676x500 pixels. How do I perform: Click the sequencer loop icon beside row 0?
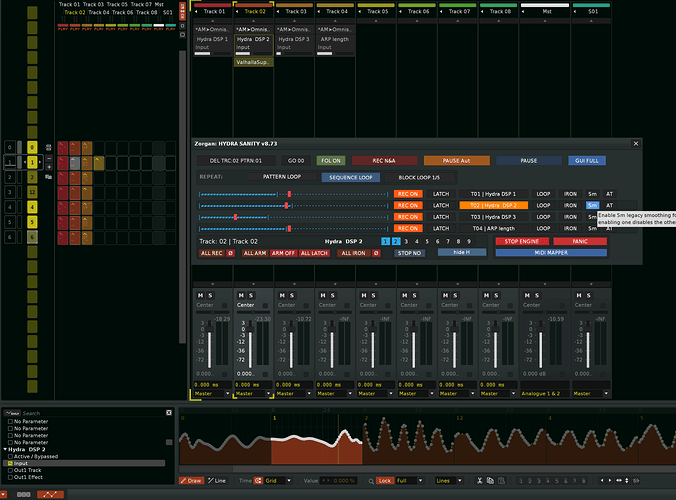(48, 147)
